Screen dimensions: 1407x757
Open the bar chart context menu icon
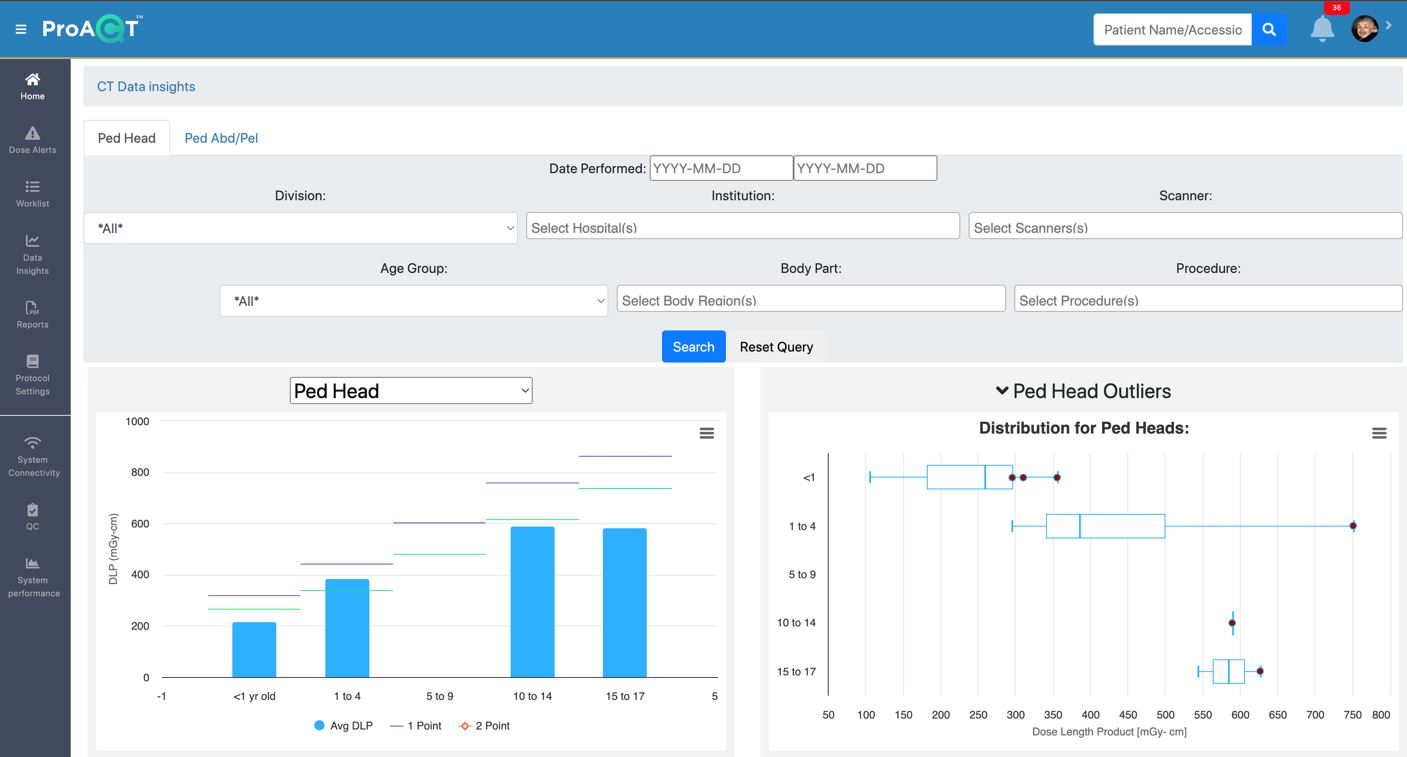tap(706, 433)
